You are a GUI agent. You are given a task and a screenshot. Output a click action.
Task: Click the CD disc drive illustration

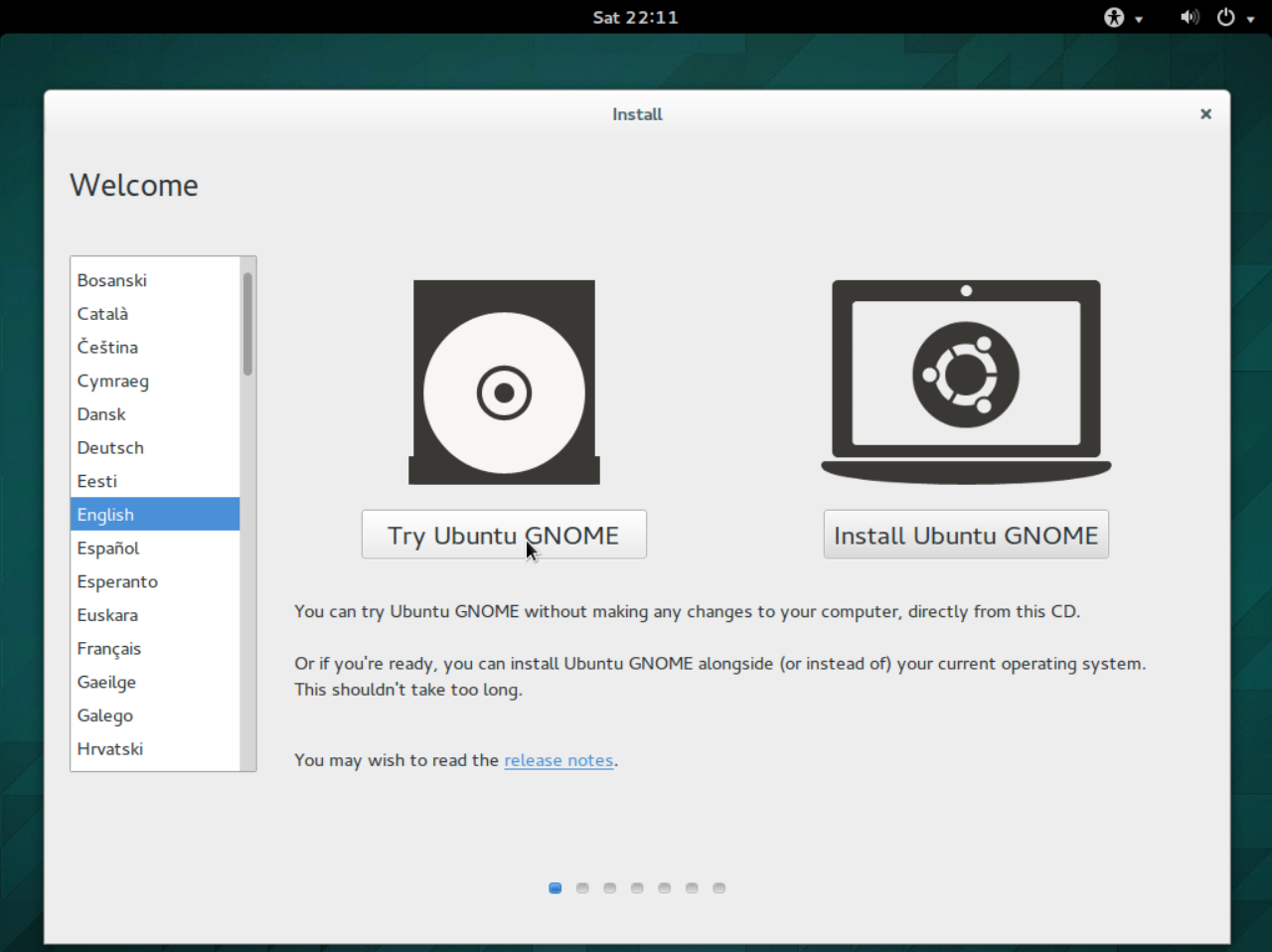pos(504,383)
